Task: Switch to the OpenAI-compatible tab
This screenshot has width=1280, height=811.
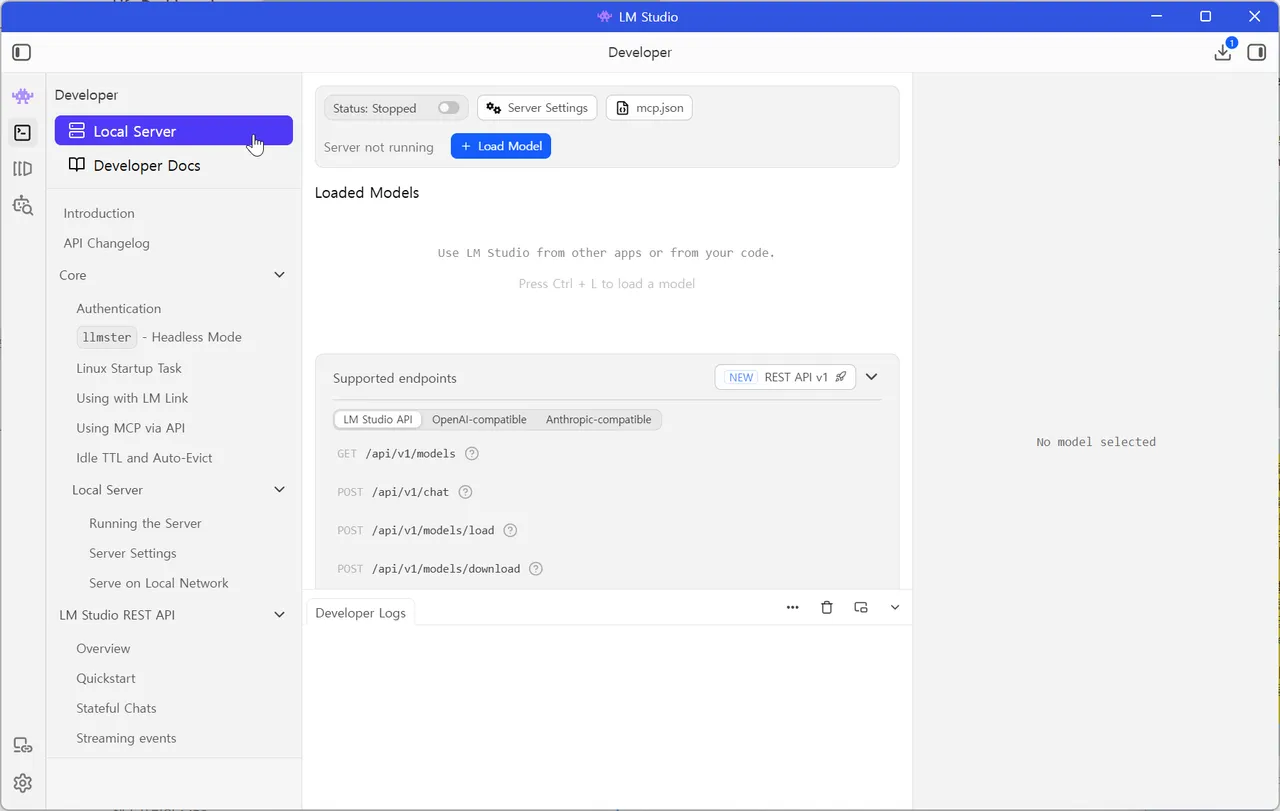Action: click(x=479, y=420)
